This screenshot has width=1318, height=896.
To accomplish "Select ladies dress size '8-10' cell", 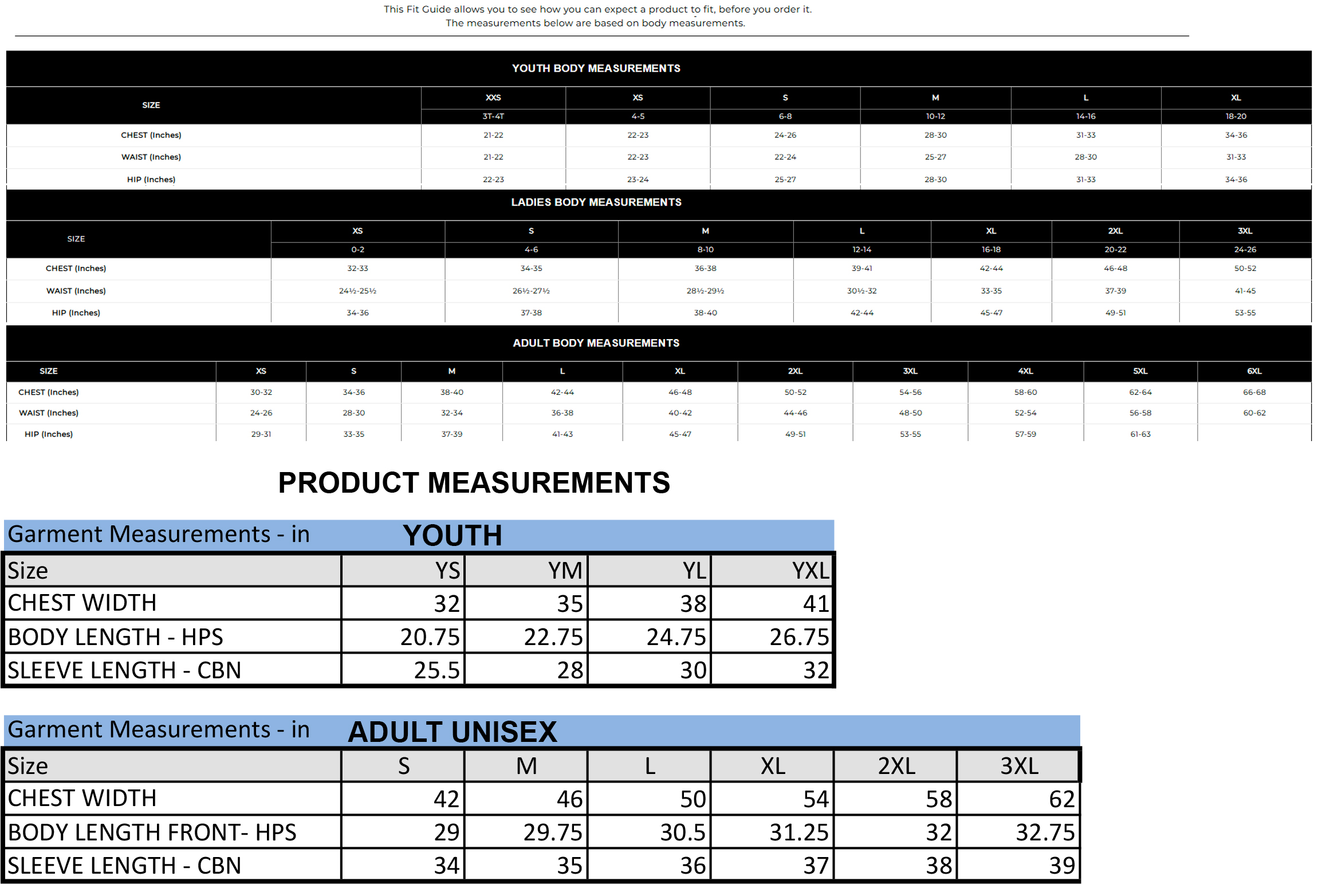I will point(705,249).
